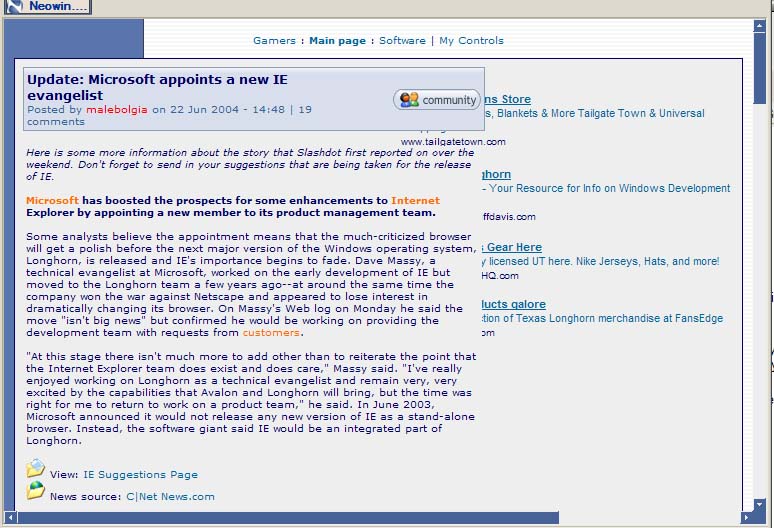Click the View folder icon

point(36,468)
